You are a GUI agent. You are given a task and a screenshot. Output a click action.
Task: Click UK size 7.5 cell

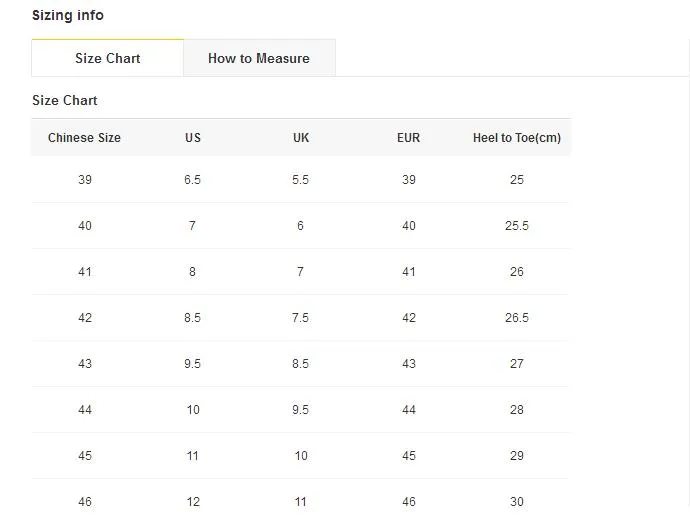coord(301,318)
